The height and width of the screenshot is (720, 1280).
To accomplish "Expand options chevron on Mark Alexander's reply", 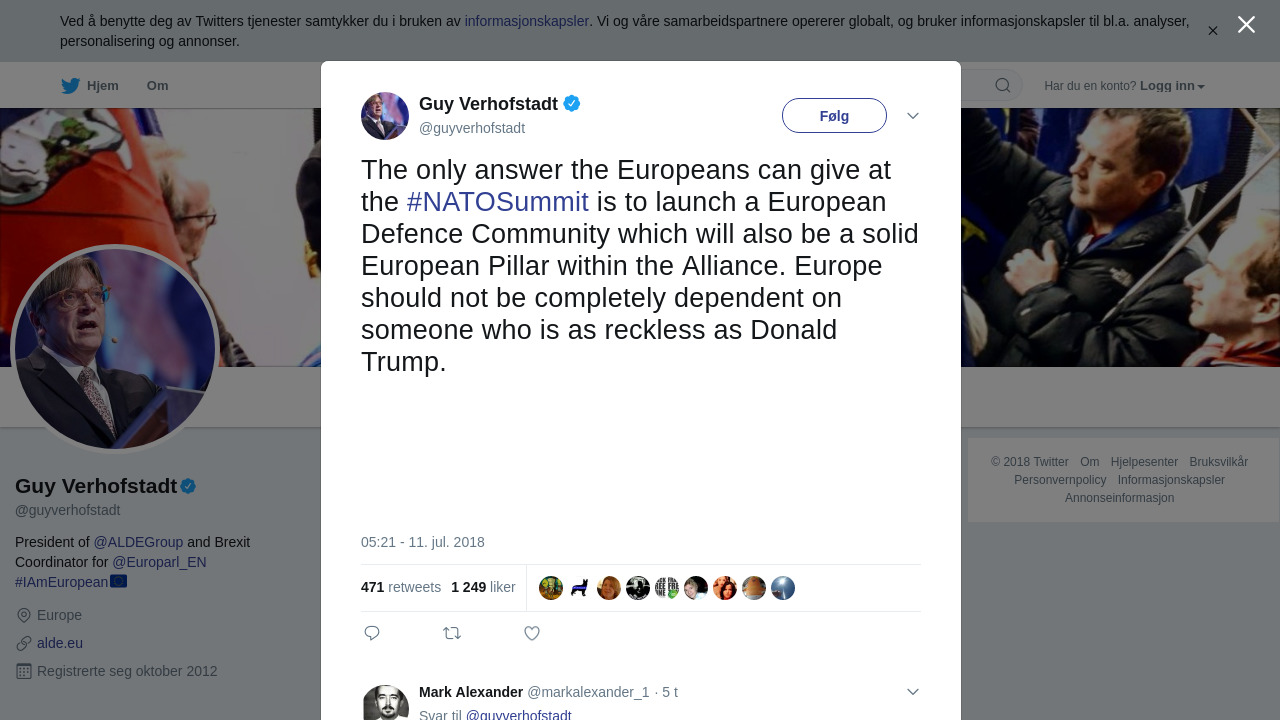I will (x=913, y=692).
